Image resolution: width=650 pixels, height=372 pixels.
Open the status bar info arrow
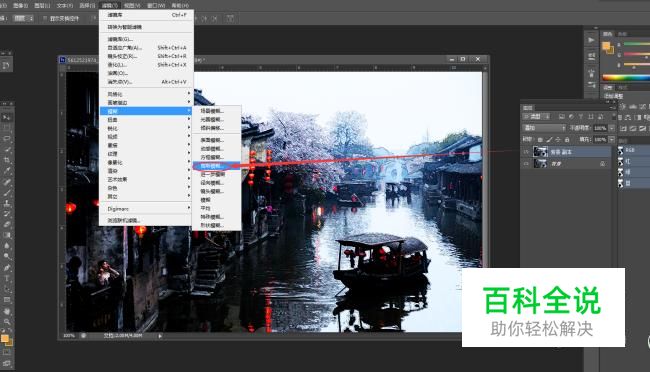160,336
